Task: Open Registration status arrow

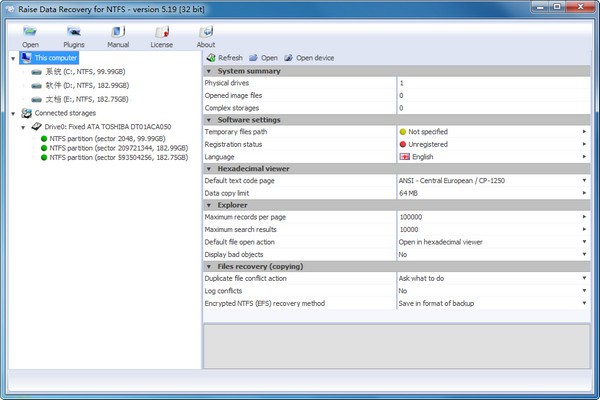Action: [x=584, y=144]
